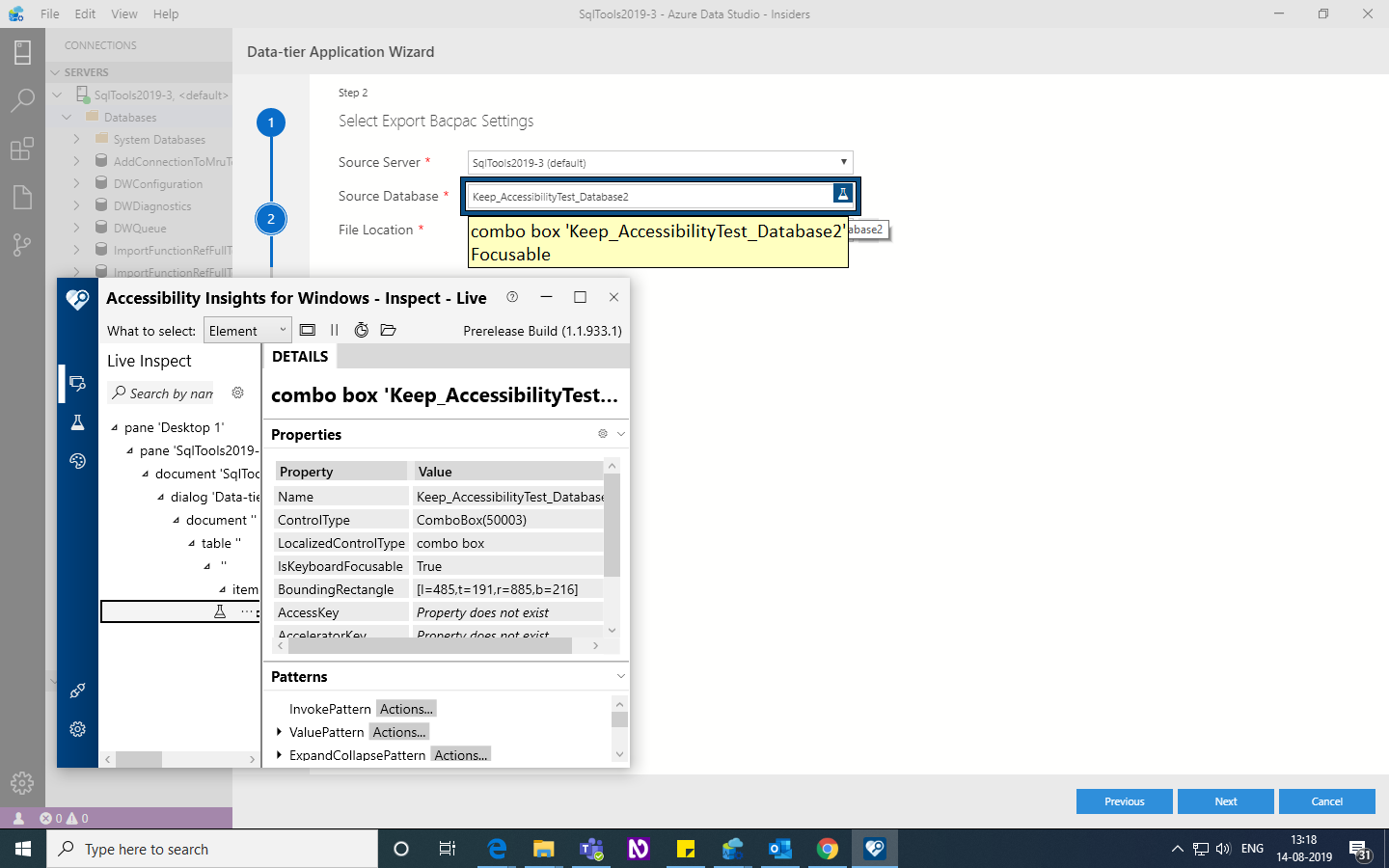1389x868 pixels.
Task: Open the 'What to select' dropdown
Action: click(247, 330)
